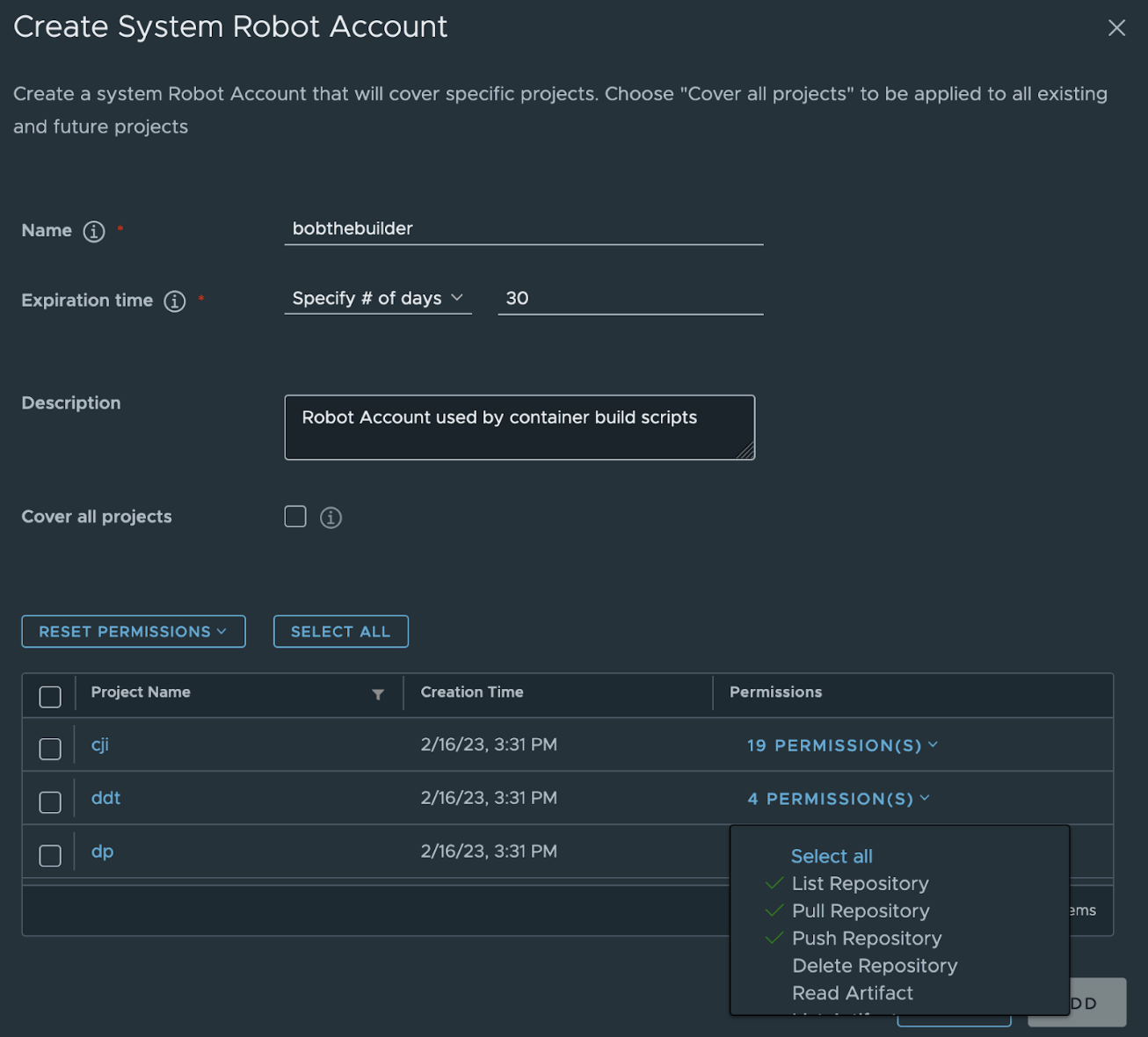Choose Select all in the permissions menu
Viewport: 1148px width, 1037px height.
click(831, 855)
